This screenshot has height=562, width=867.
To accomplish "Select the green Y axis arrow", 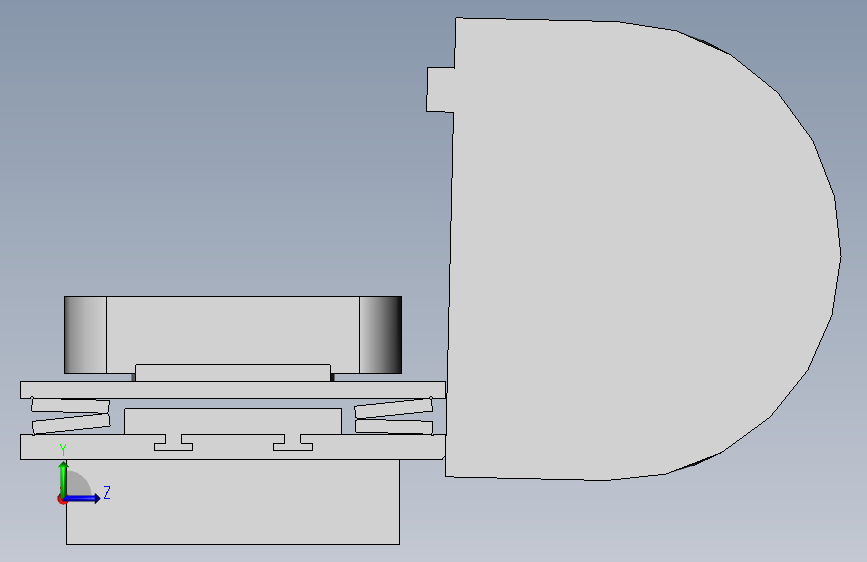I will (x=63, y=478).
